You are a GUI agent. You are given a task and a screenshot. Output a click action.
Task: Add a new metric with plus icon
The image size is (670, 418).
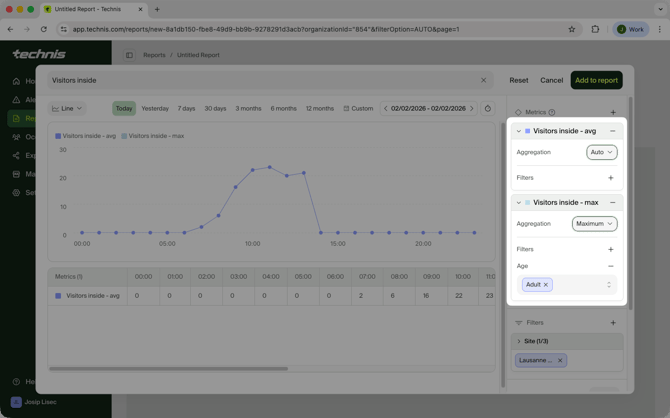[x=613, y=112]
